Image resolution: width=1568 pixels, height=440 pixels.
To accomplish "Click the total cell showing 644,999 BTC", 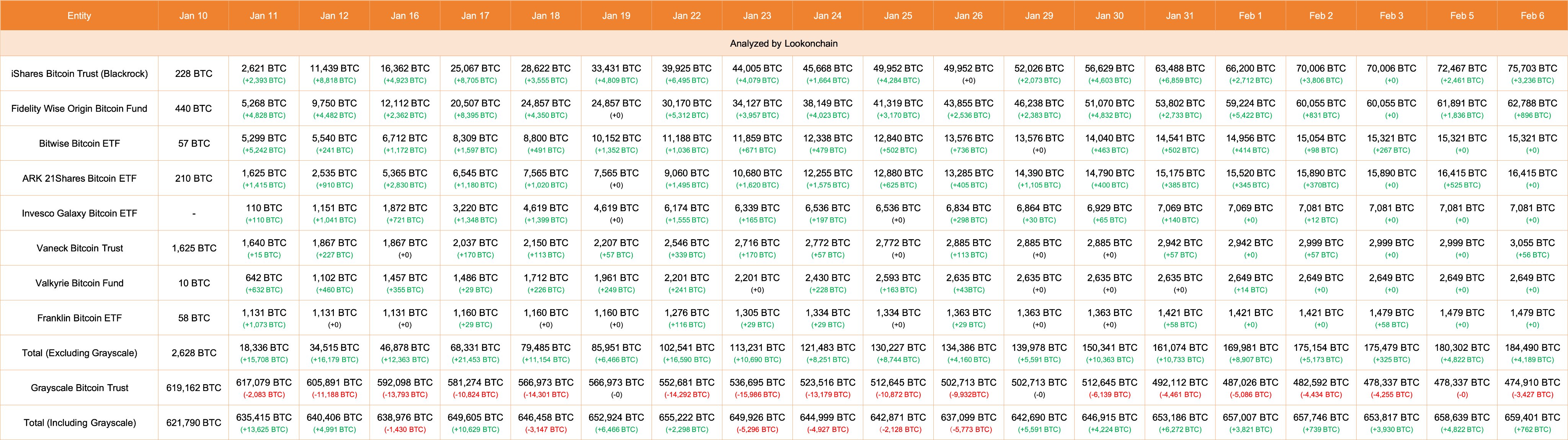I will tap(827, 422).
